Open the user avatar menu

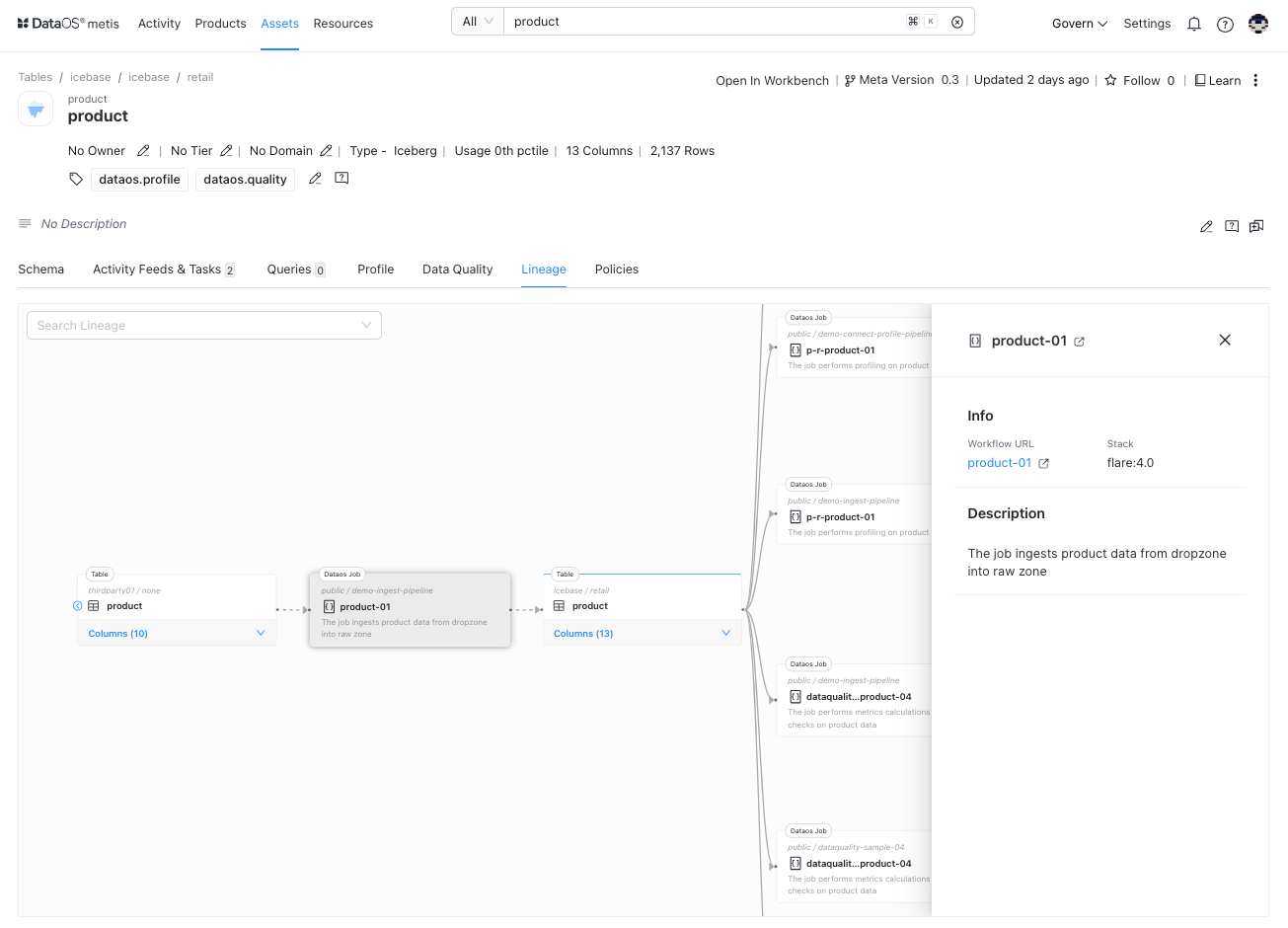tap(1258, 24)
